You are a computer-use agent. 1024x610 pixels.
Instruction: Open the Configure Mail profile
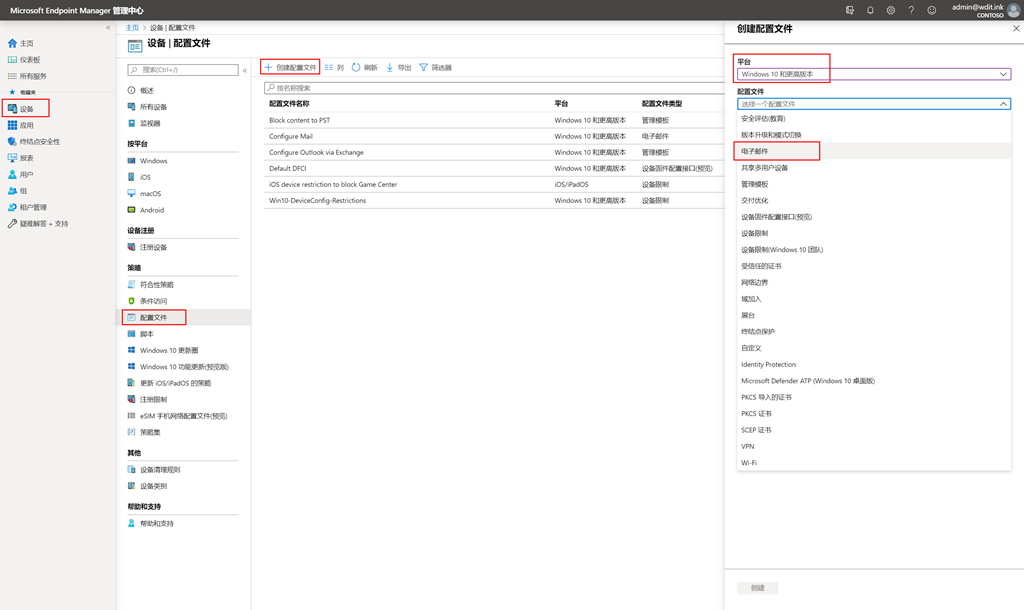point(291,136)
